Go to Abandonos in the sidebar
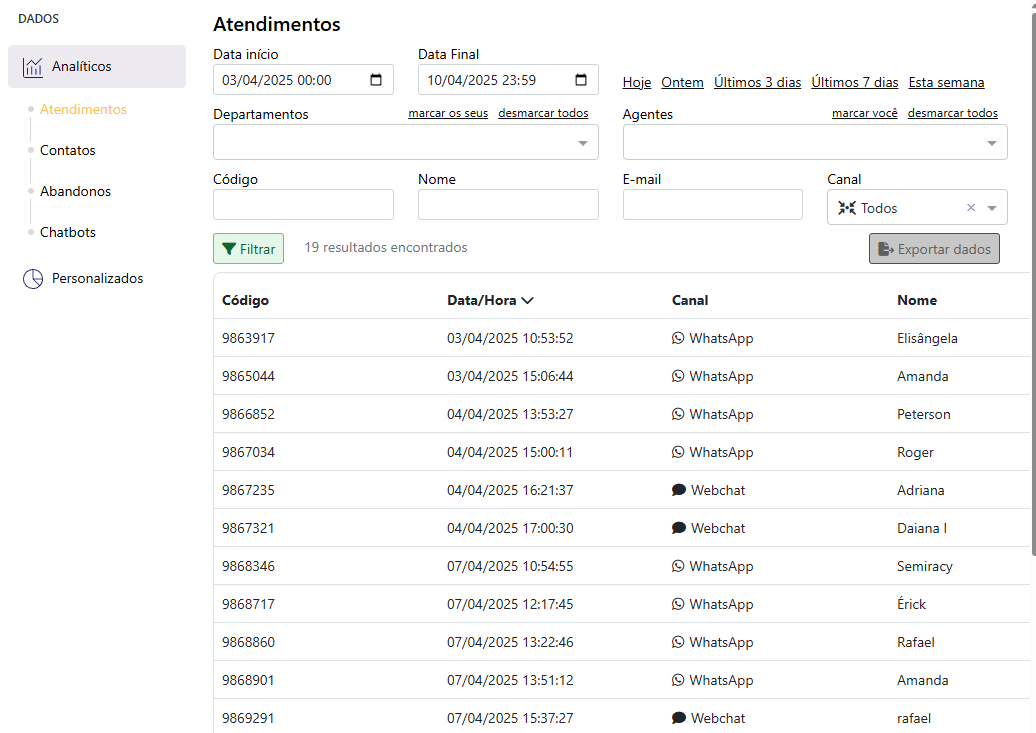The image size is (1036, 733). tap(75, 191)
